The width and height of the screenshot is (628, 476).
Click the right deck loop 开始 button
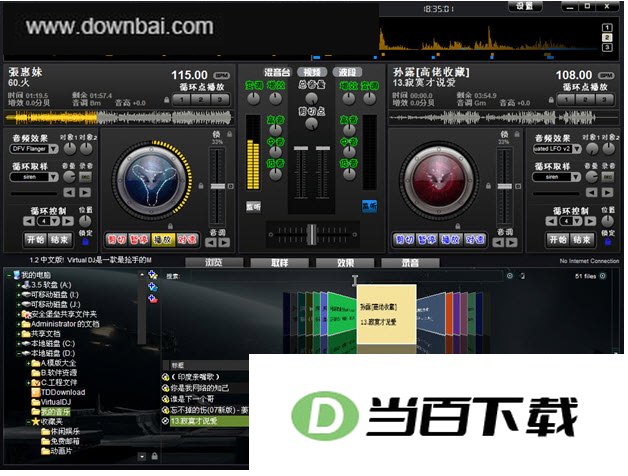point(558,240)
